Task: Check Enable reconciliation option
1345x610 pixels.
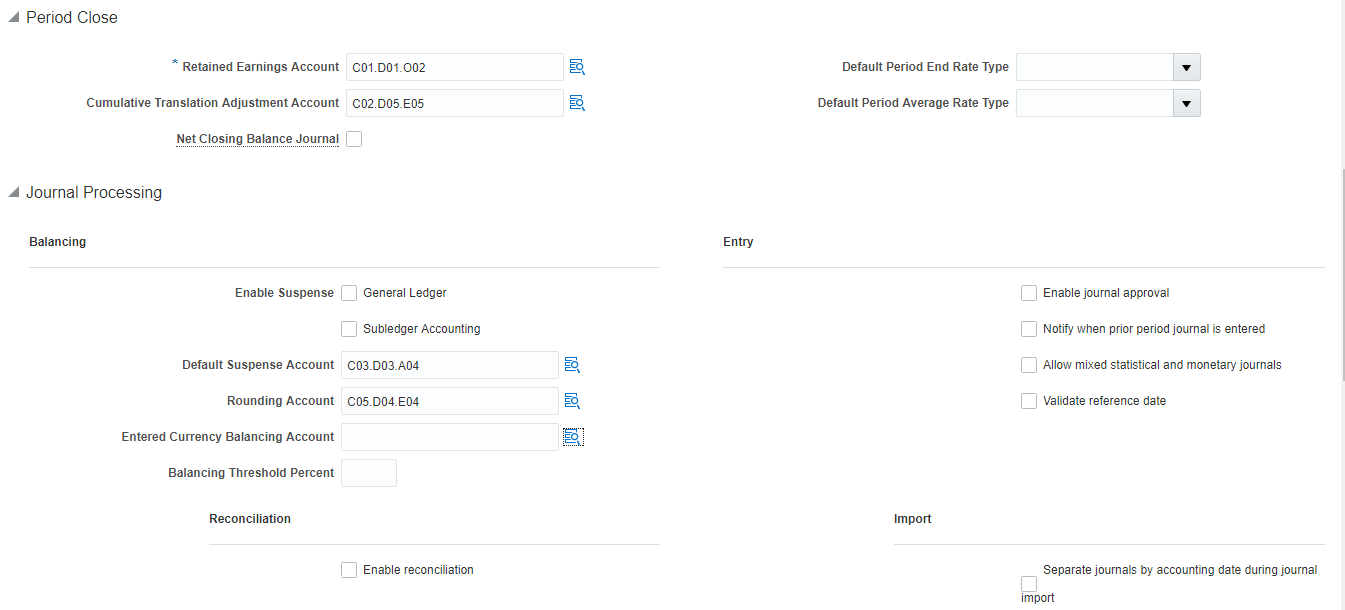Action: point(349,570)
